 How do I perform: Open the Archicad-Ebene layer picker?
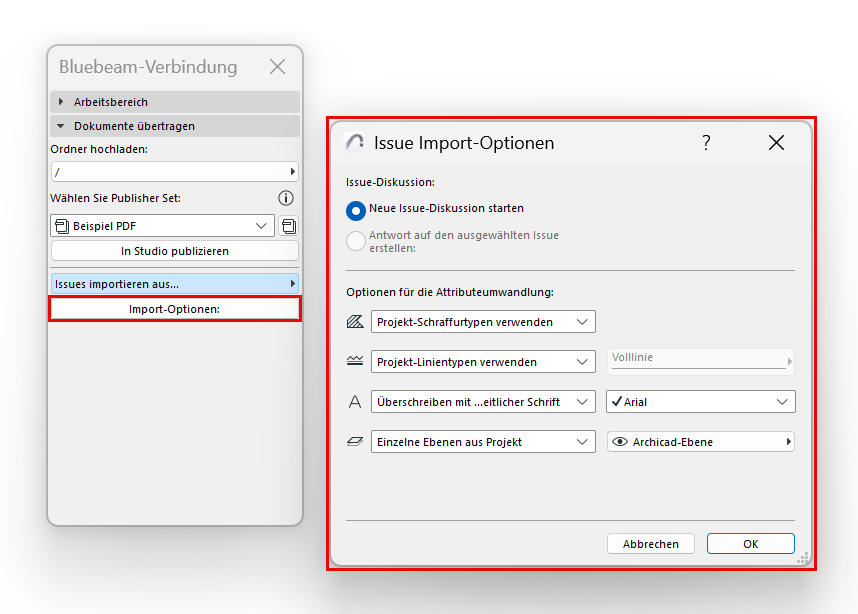click(701, 442)
